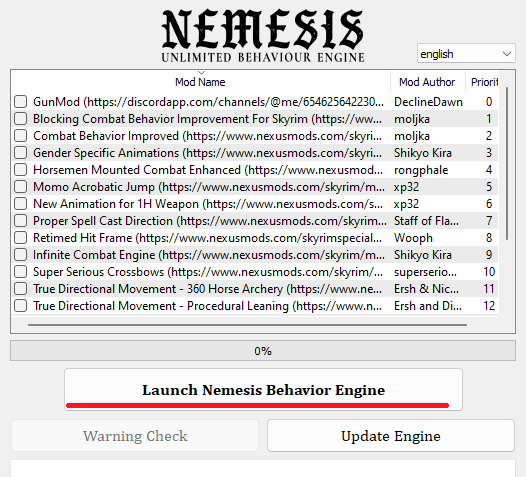Select priority 0 cell
Screen dimensions: 526x477
pos(489,102)
